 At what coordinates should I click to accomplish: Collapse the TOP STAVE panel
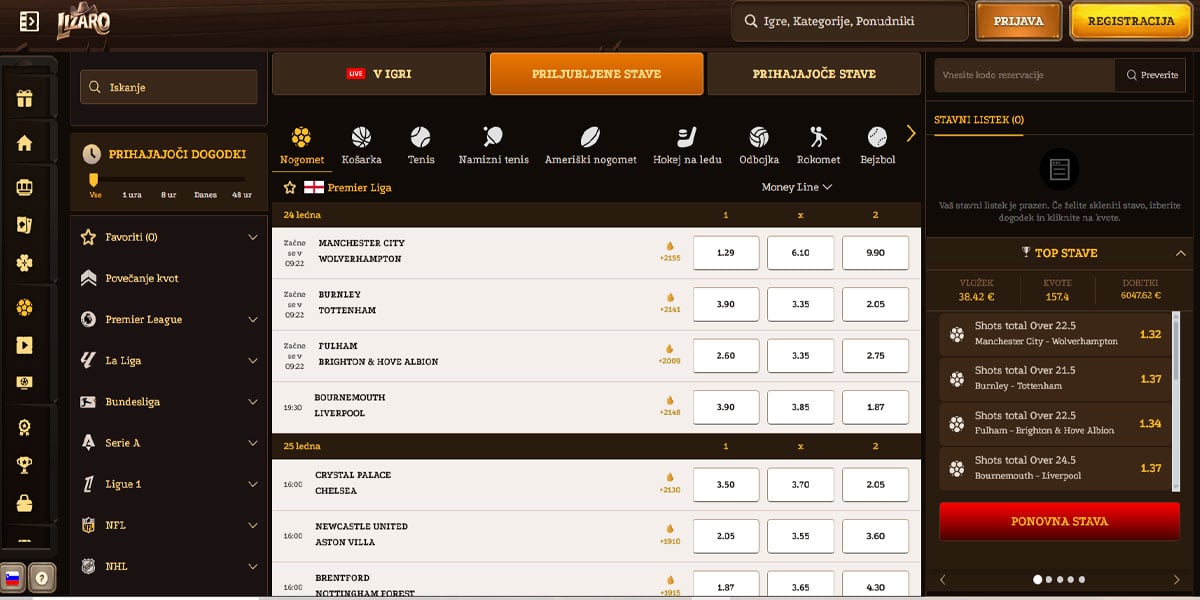pos(1180,253)
